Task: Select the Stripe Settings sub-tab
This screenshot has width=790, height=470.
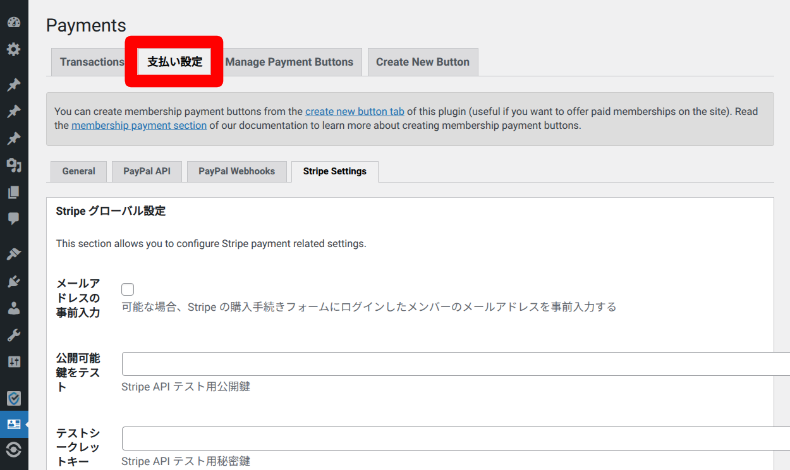Action: click(x=335, y=171)
